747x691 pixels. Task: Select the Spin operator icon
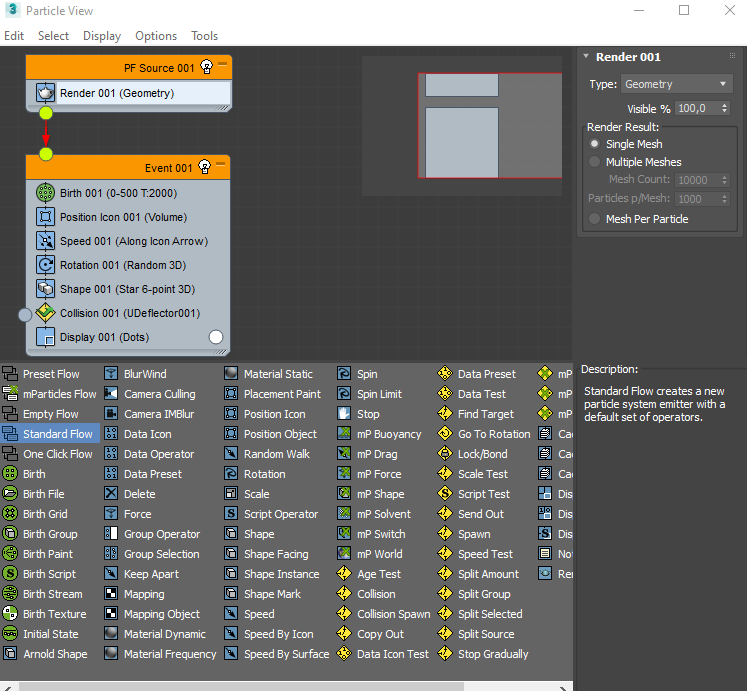(344, 374)
